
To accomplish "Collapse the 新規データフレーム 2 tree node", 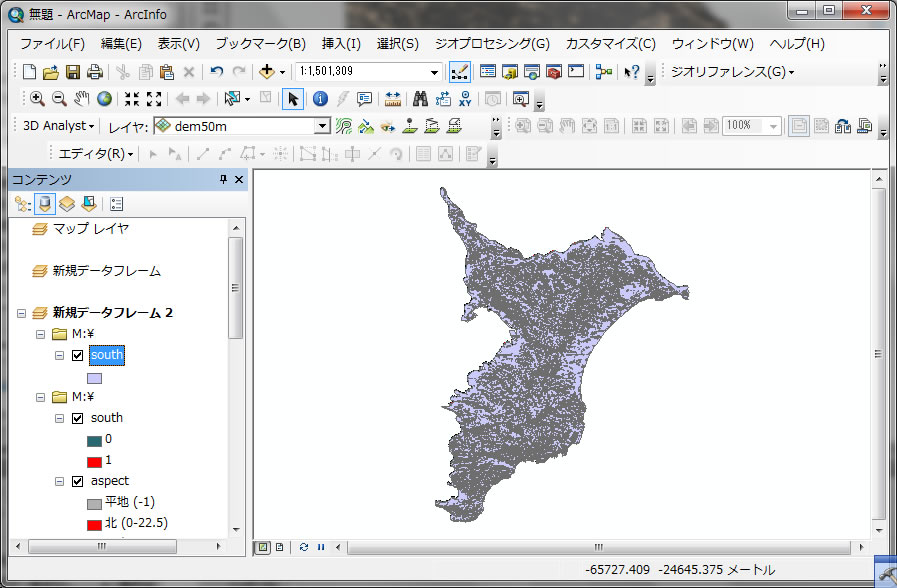I will pos(21,313).
